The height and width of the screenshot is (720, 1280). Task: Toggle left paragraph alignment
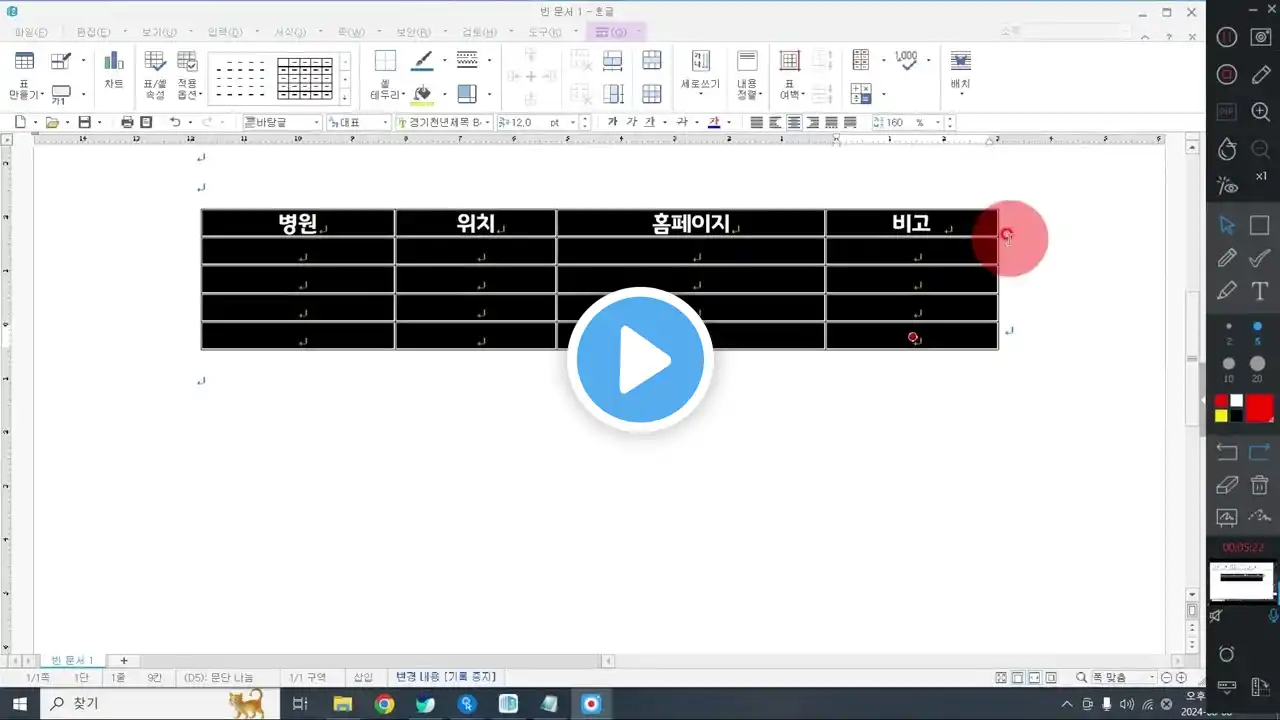[x=775, y=122]
